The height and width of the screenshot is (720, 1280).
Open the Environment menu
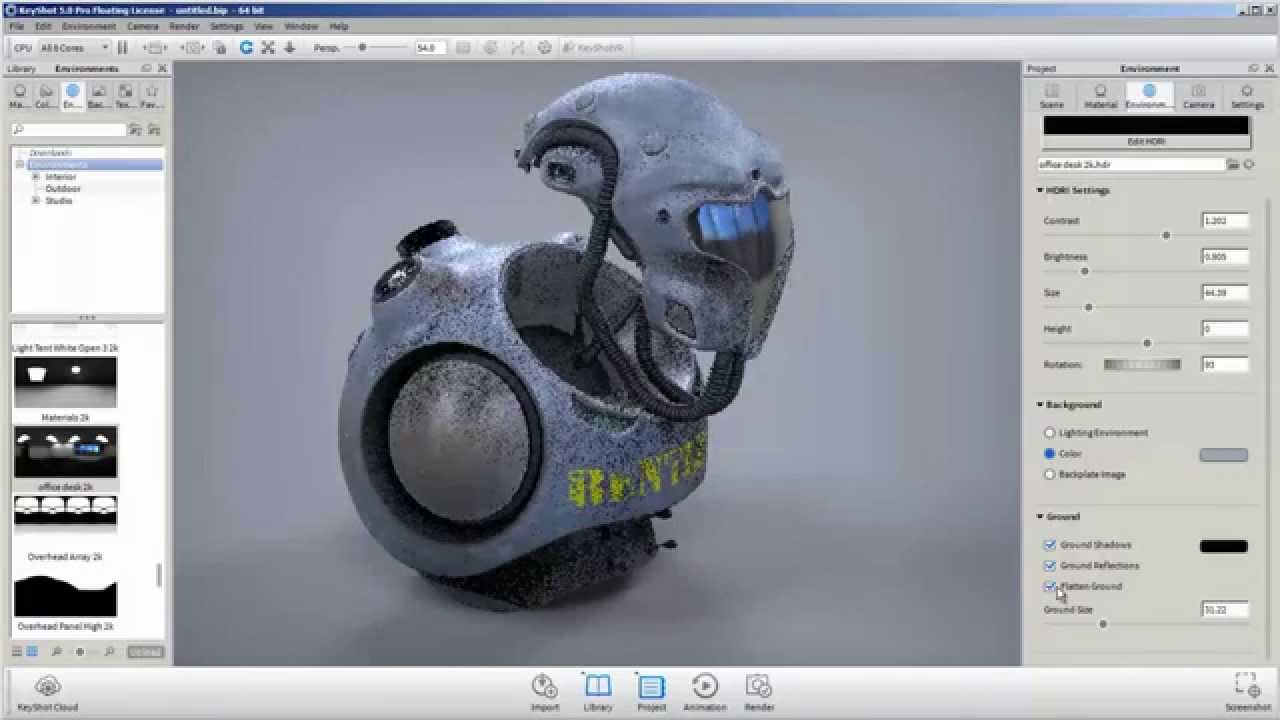click(x=89, y=26)
